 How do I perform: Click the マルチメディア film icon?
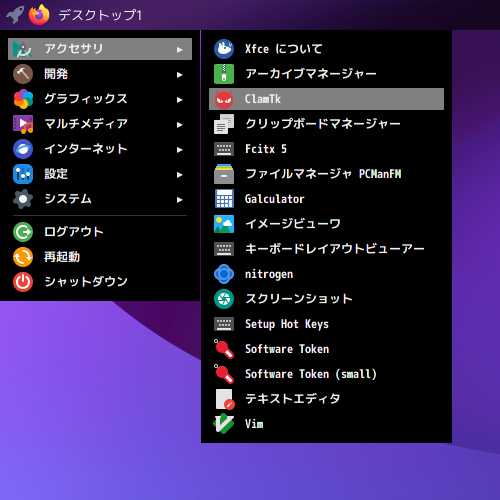pos(23,124)
